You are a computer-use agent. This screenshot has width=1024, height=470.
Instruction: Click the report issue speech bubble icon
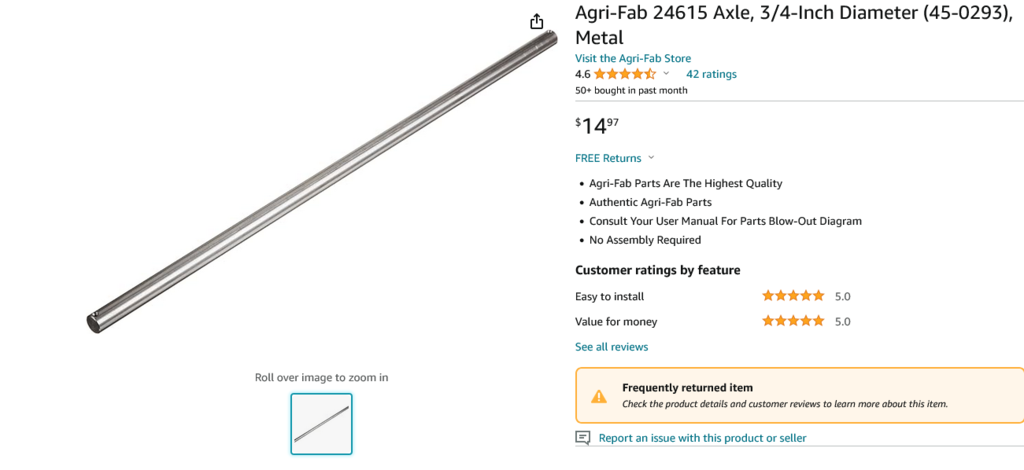[583, 438]
